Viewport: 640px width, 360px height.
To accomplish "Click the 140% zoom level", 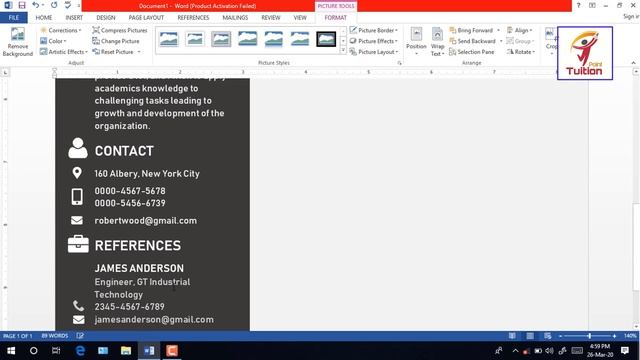I will click(x=630, y=336).
